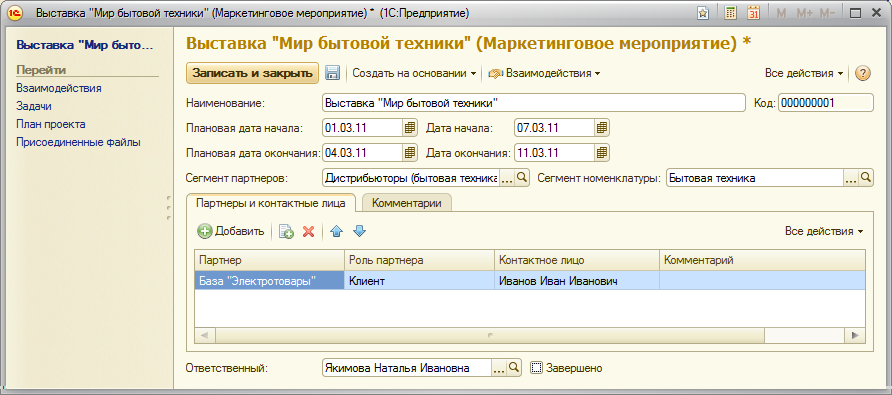
Task: Click the Партнер column header
Action: (x=270, y=260)
